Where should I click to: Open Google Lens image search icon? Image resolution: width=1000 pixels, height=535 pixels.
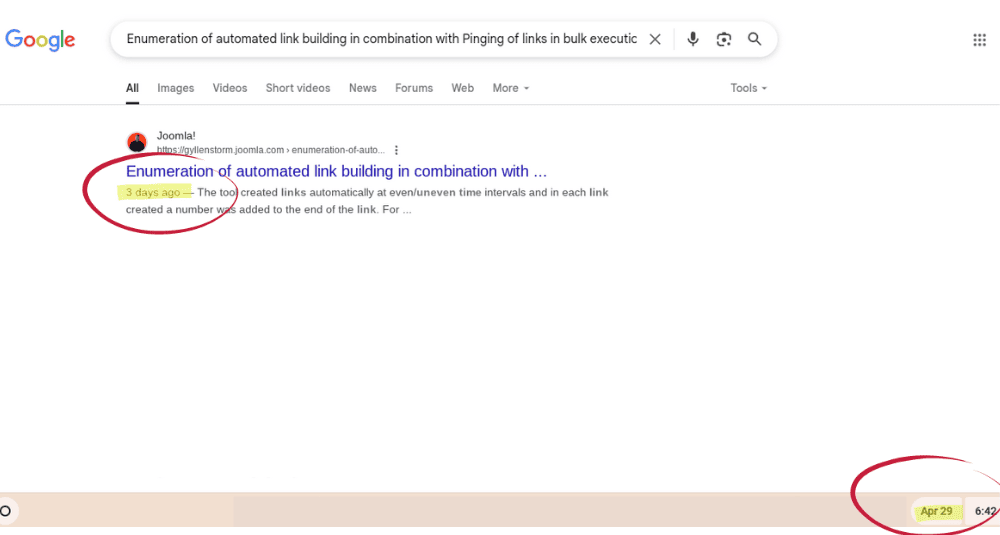coord(724,40)
